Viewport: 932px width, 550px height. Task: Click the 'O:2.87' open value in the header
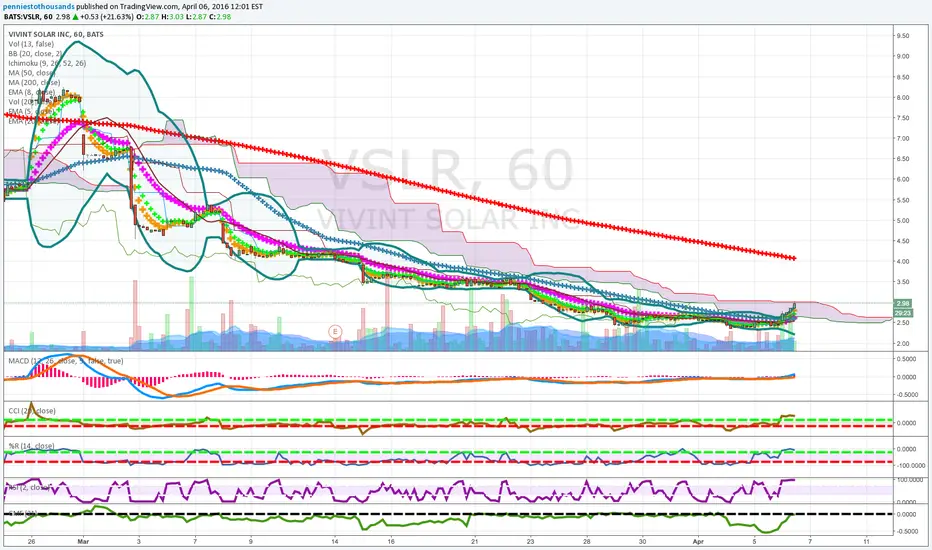click(x=147, y=17)
